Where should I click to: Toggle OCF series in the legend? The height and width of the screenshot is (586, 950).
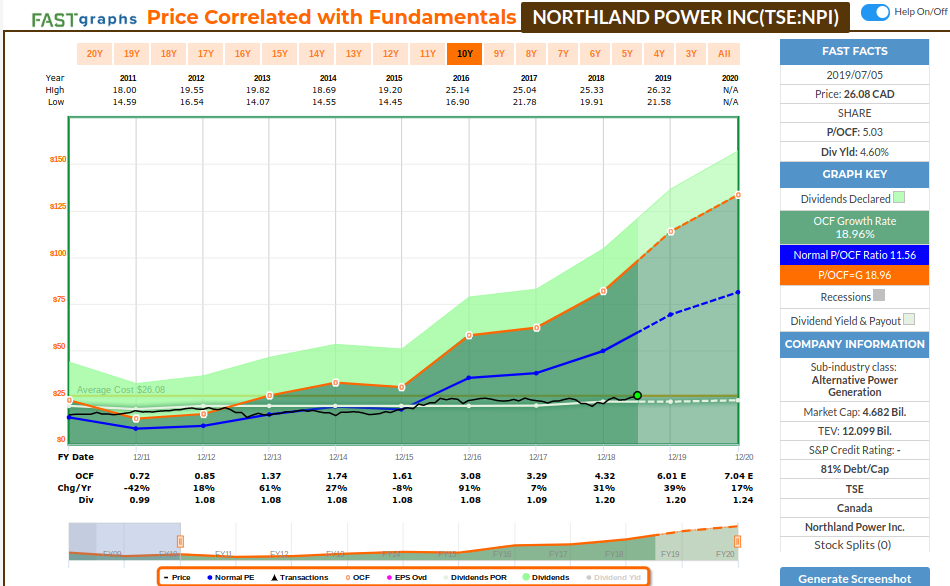coord(357,578)
